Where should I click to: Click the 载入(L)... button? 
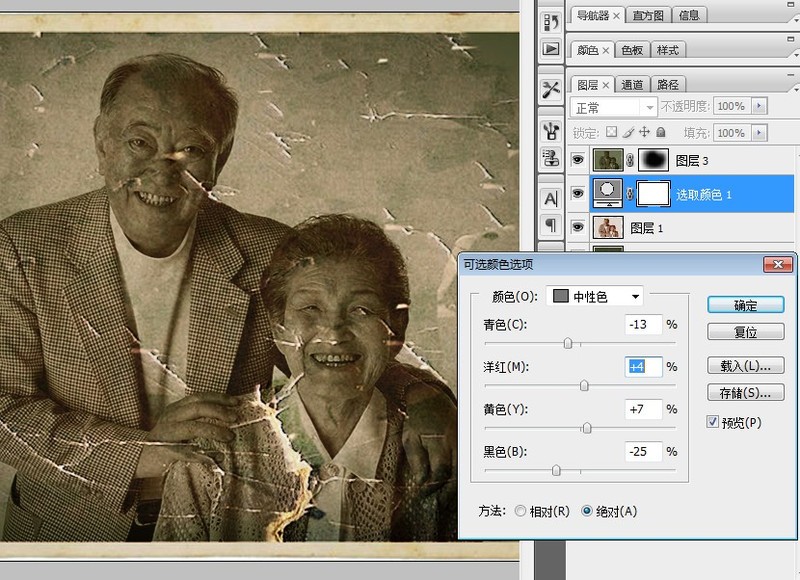[x=745, y=366]
